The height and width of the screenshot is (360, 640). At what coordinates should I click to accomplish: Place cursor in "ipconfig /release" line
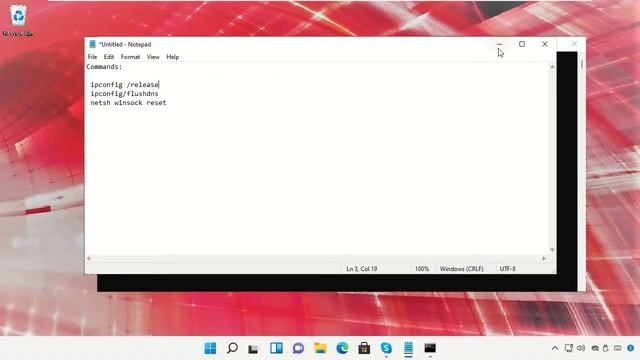point(124,84)
